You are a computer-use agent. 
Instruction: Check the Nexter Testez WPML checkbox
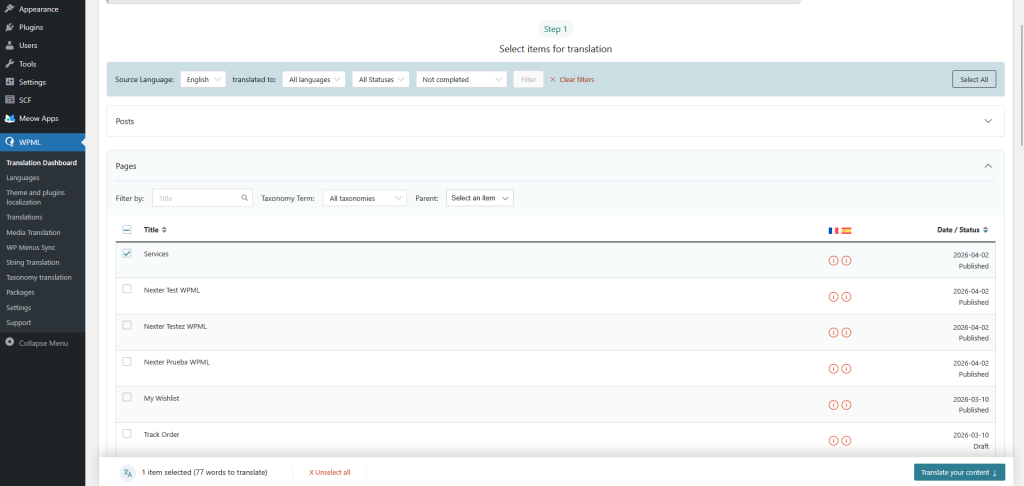pos(127,325)
